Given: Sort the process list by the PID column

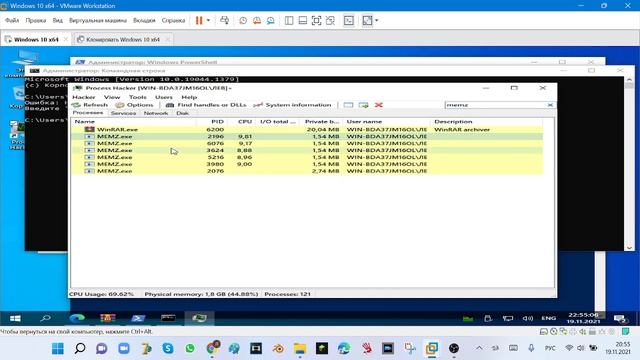Looking at the screenshot, I should pos(211,122).
